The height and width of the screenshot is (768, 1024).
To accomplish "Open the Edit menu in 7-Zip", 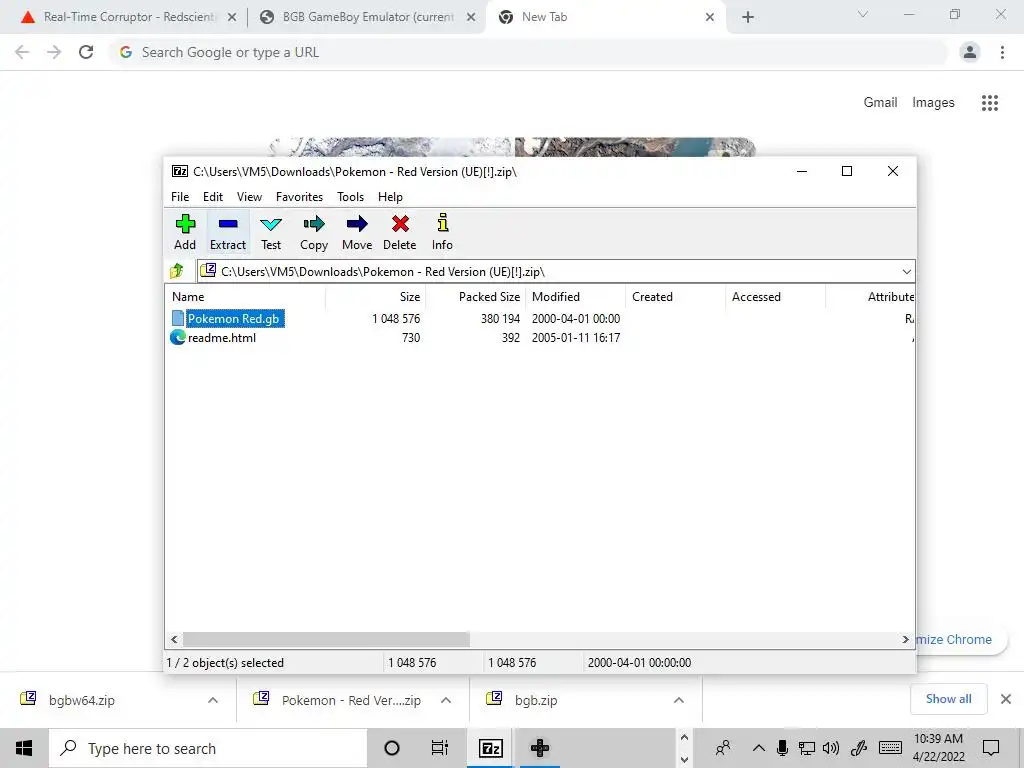I will (213, 197).
